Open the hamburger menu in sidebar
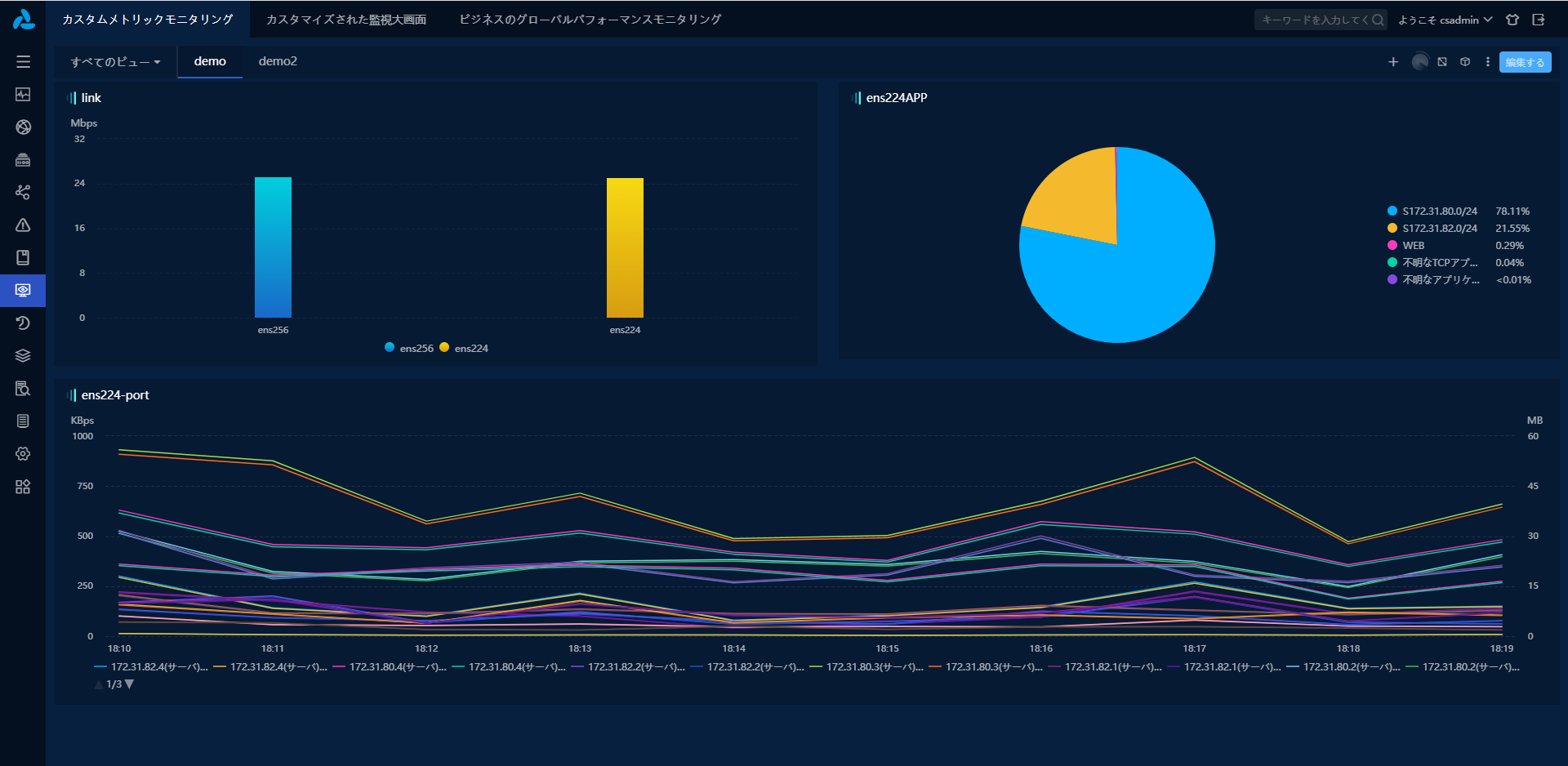The height and width of the screenshot is (766, 1568). point(23,61)
